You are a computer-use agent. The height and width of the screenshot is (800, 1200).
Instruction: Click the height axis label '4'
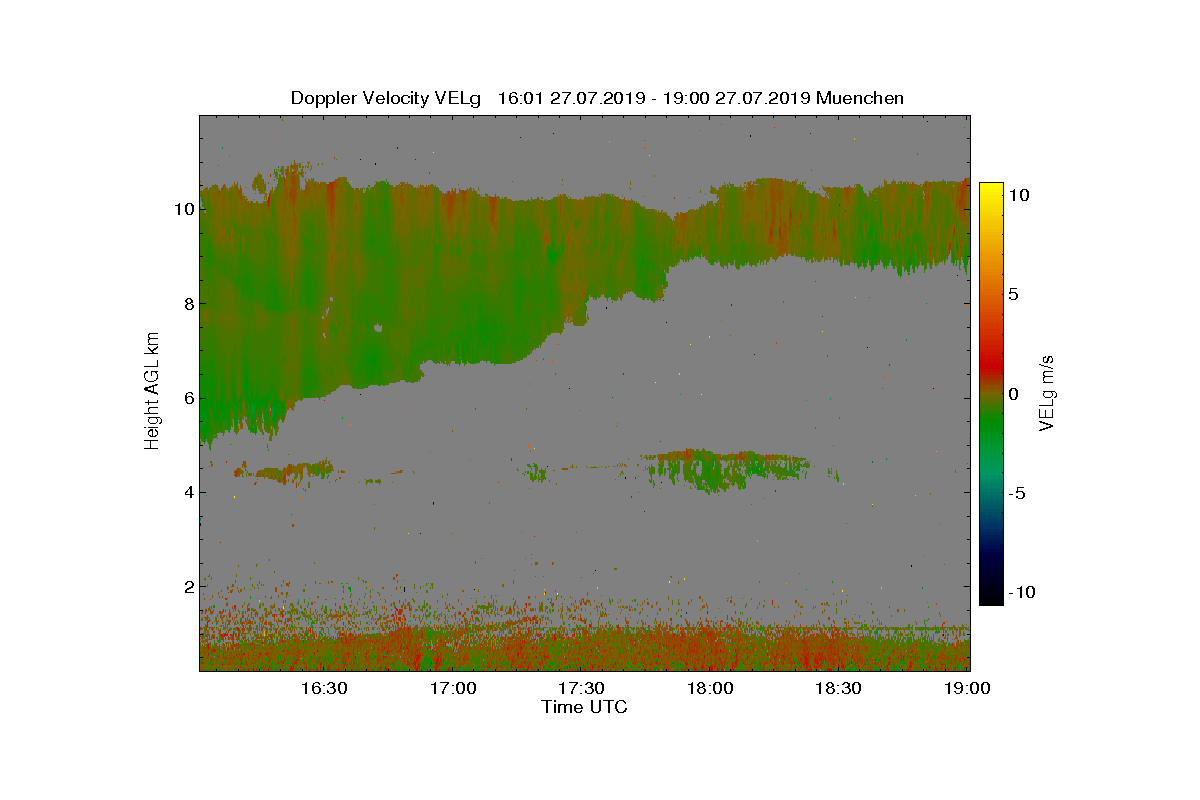coord(187,492)
